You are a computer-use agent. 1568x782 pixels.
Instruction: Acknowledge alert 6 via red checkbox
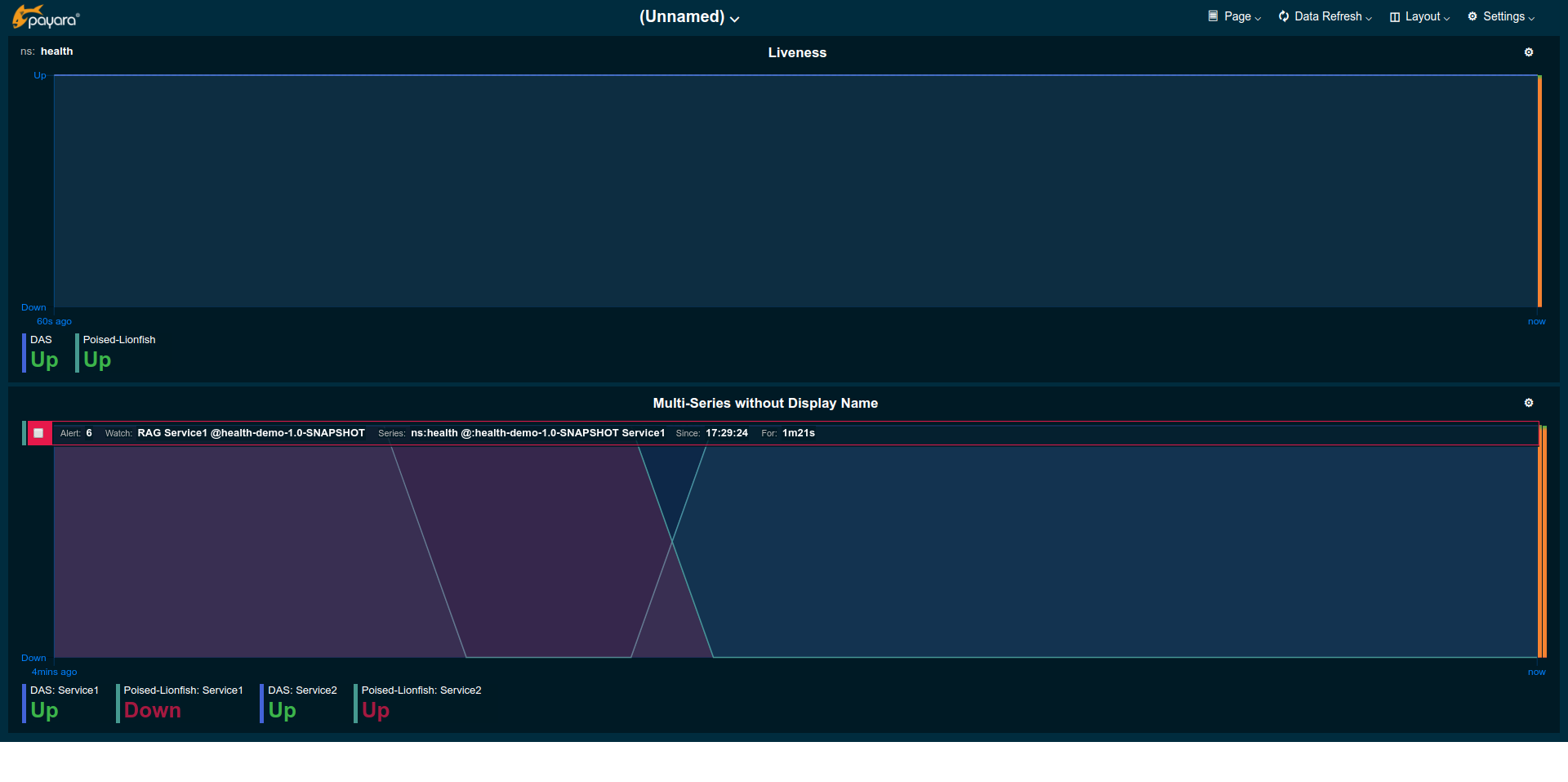(x=38, y=433)
